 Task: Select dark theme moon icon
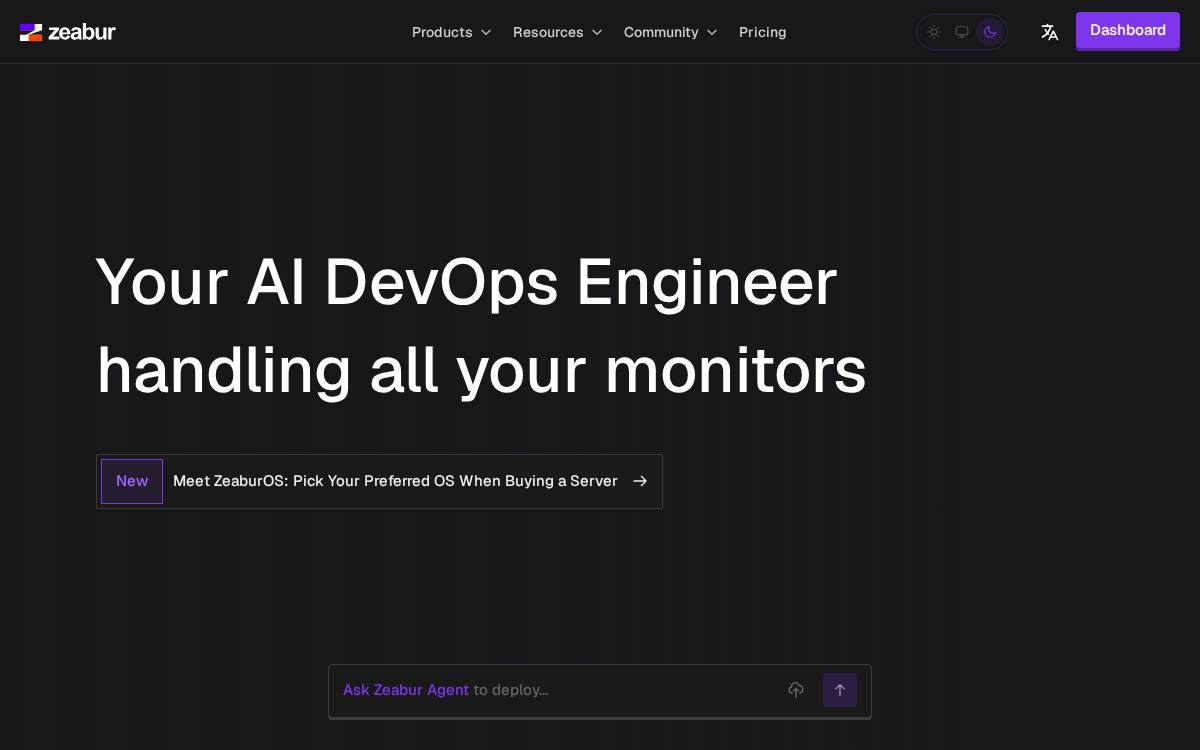point(990,32)
